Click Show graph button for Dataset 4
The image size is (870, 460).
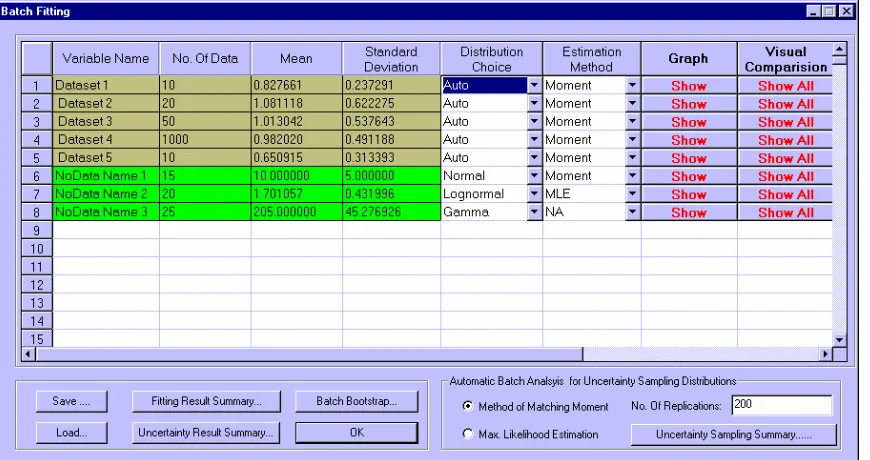[689, 140]
